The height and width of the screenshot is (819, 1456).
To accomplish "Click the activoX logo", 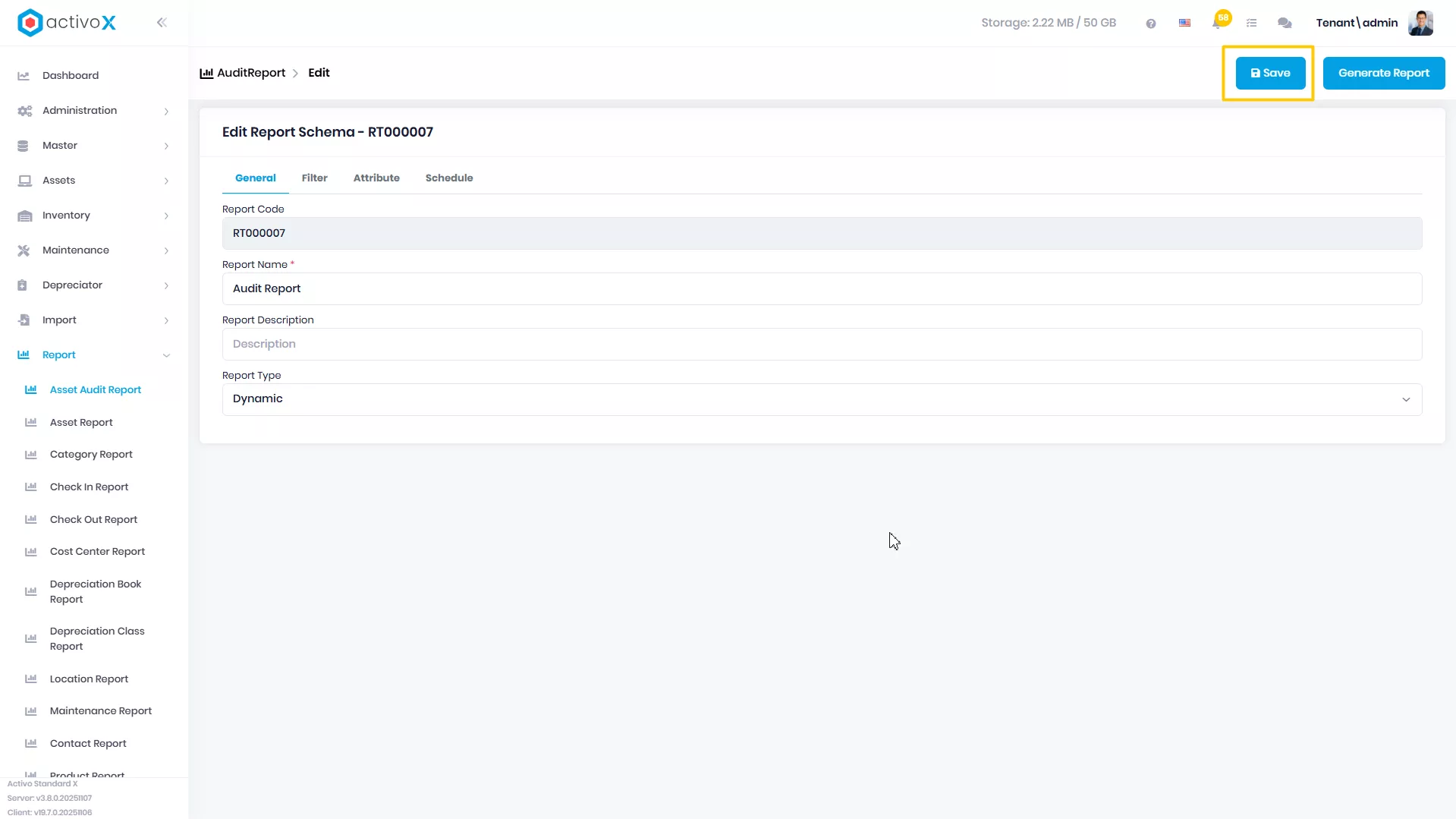I will [x=67, y=23].
